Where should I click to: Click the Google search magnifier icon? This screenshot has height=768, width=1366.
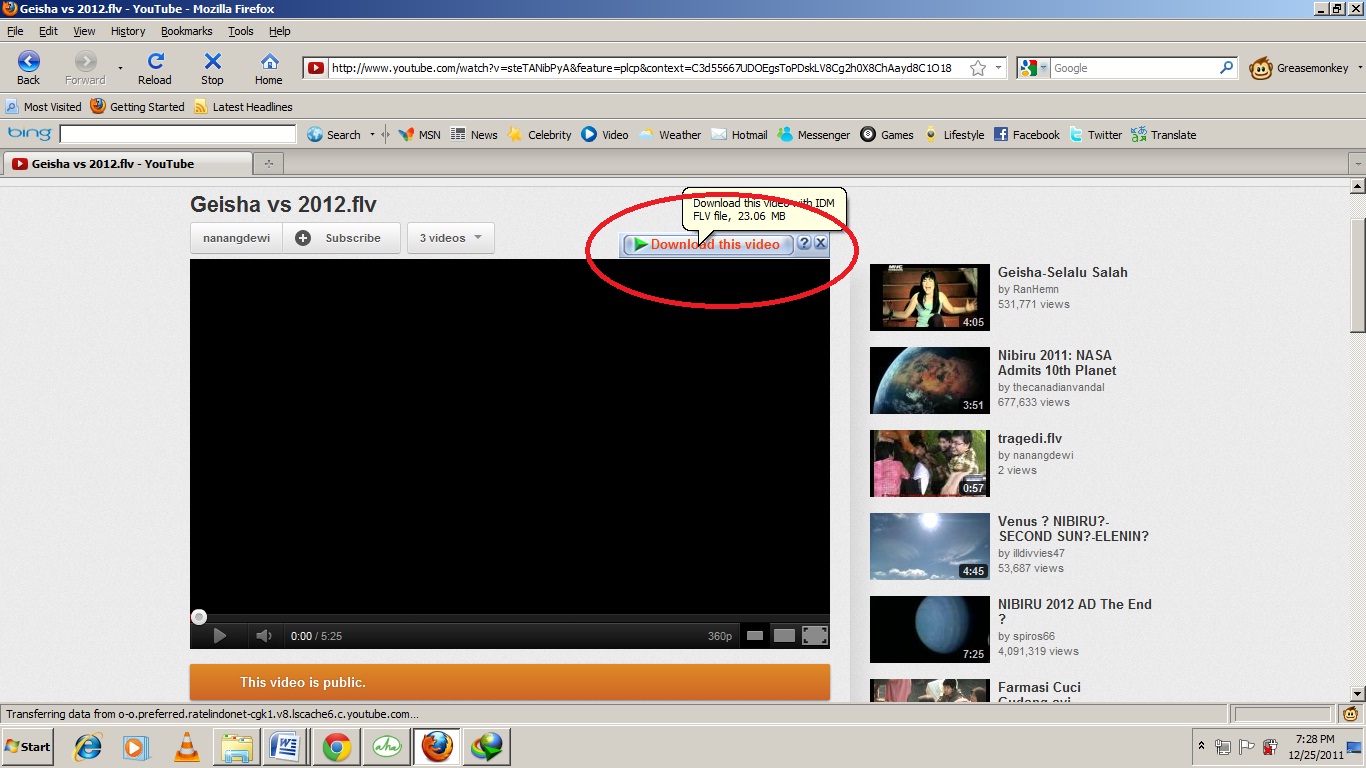[x=1227, y=68]
